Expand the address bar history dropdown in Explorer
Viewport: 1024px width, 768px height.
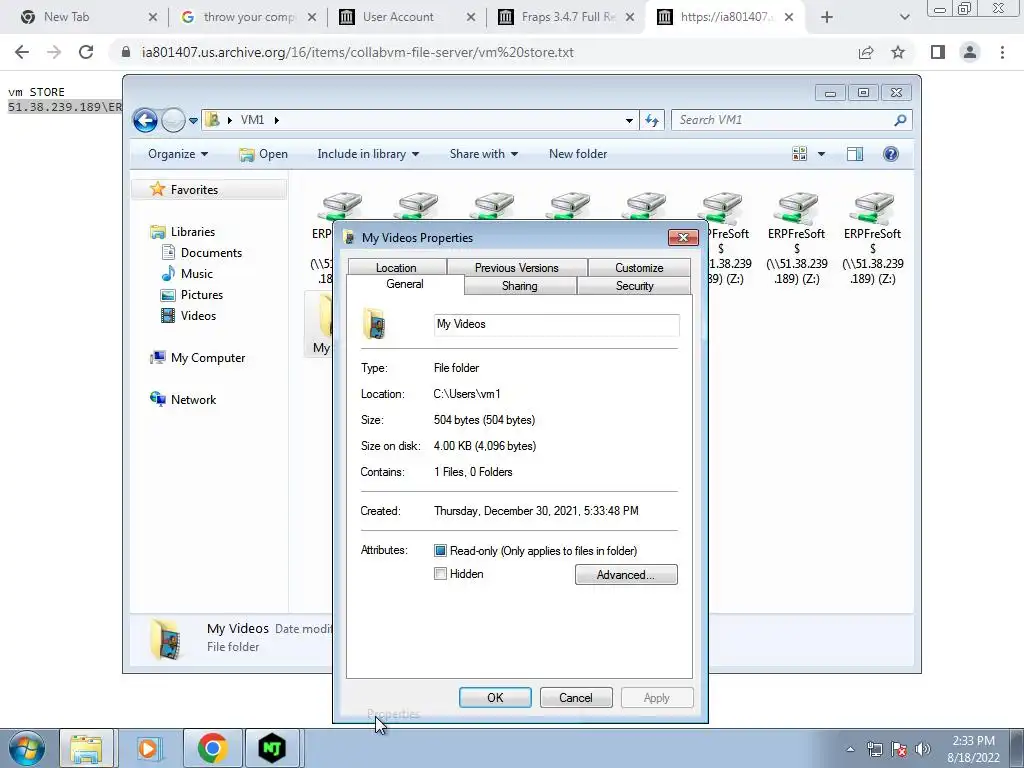(x=629, y=120)
